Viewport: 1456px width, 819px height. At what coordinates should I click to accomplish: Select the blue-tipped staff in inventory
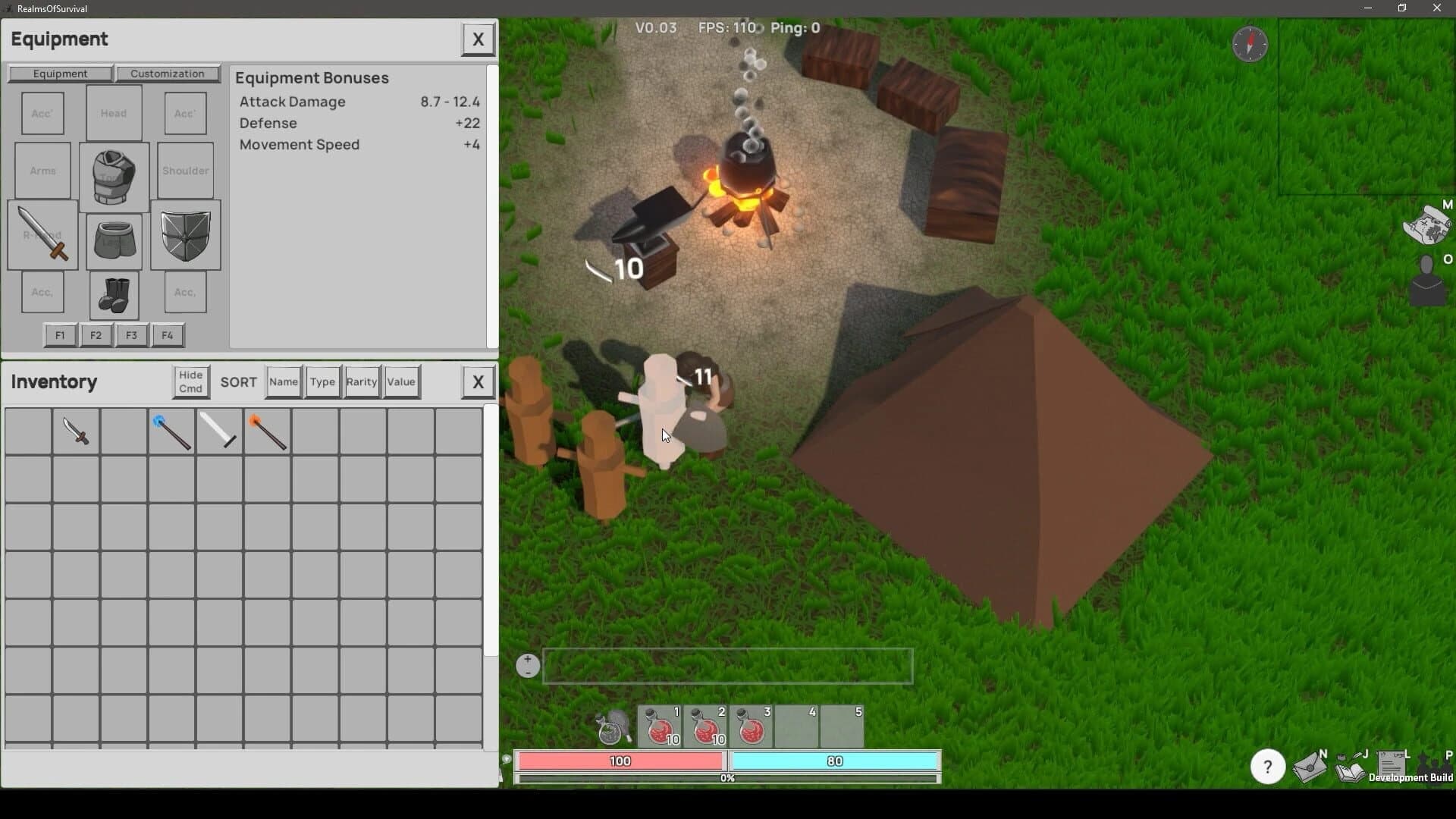click(x=171, y=431)
